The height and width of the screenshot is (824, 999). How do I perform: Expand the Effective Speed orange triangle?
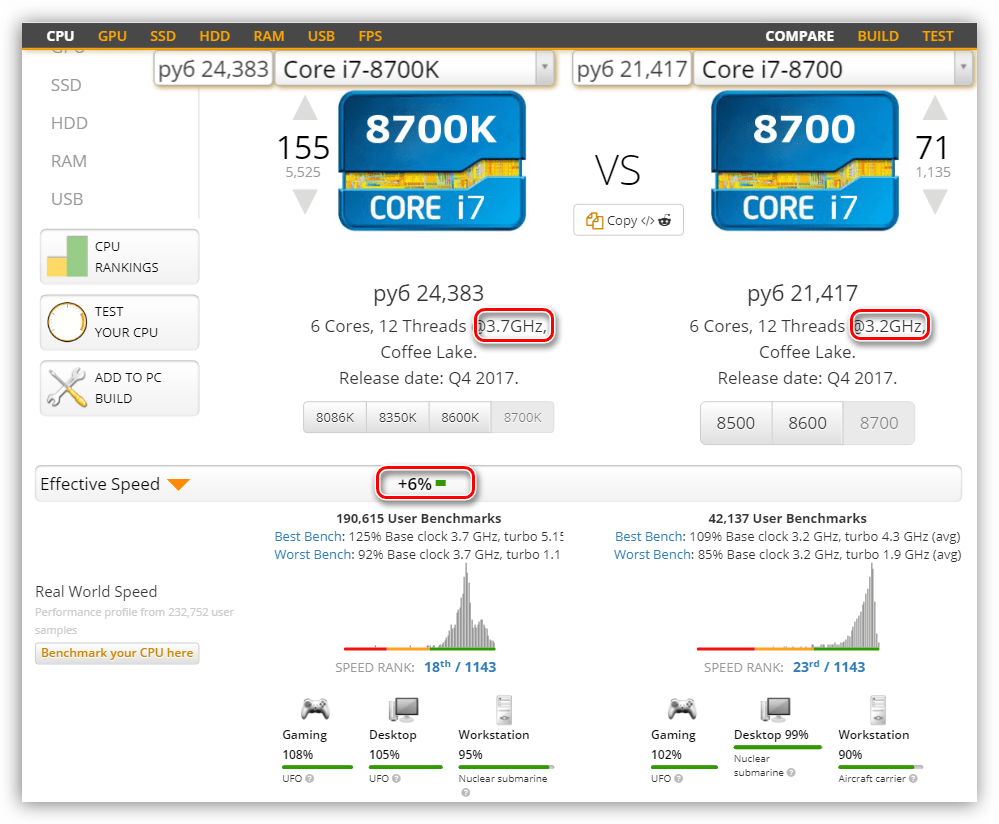(178, 485)
